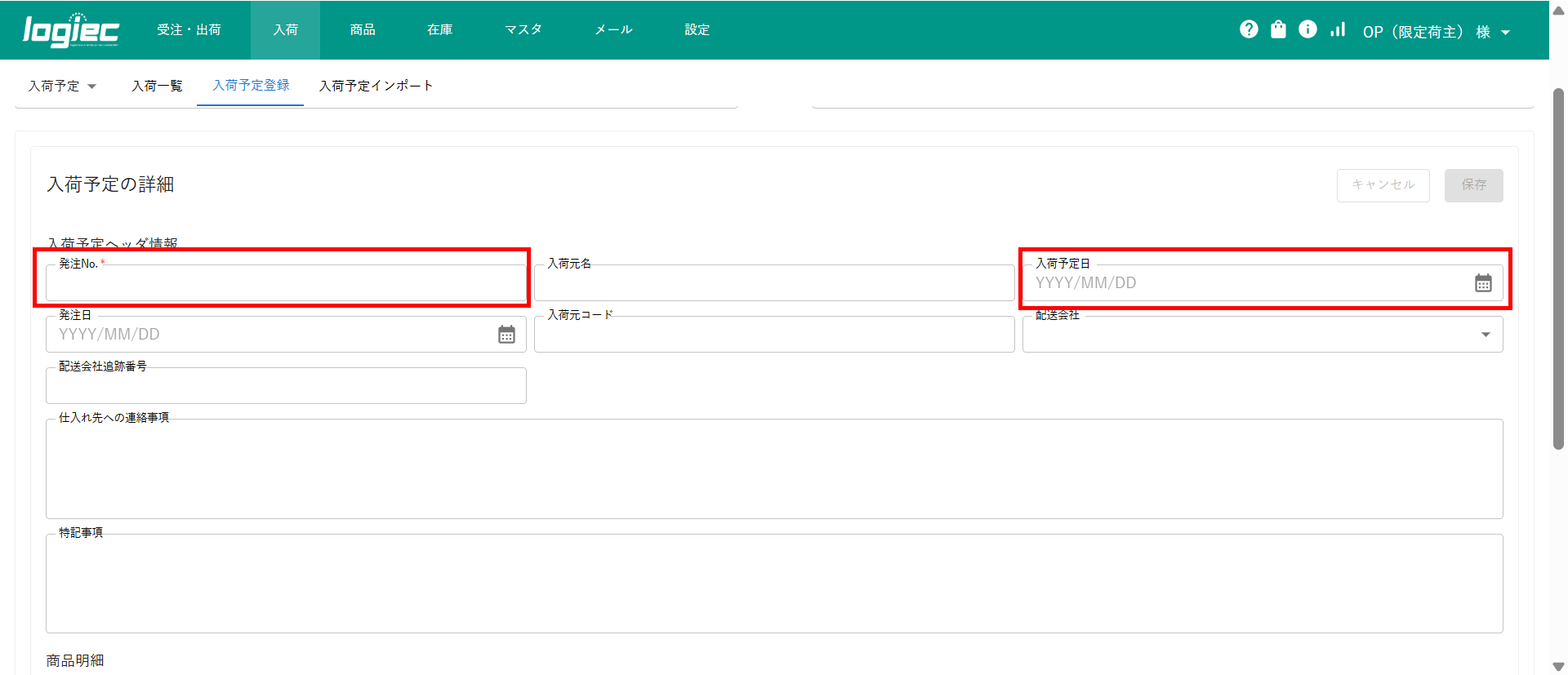1568x675 pixels.
Task: Click the information circle icon
Action: tap(1307, 29)
